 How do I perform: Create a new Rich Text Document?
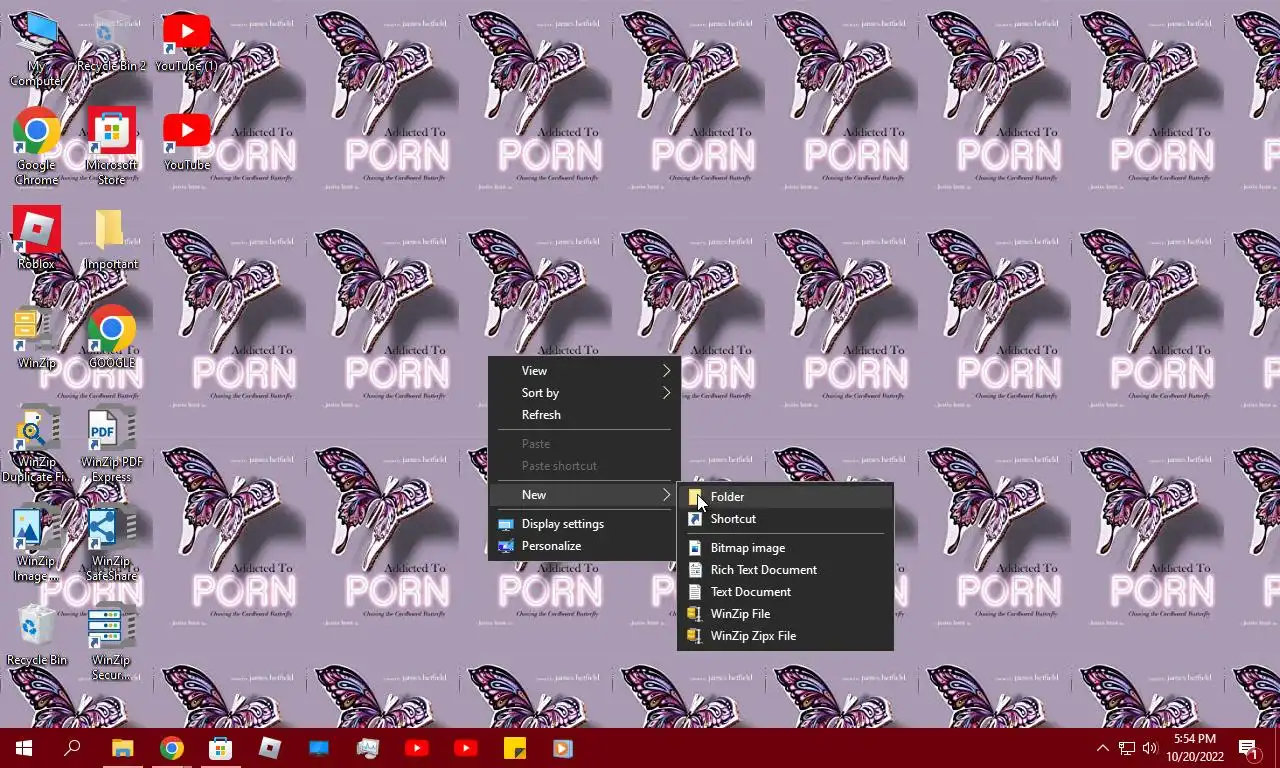tap(785, 570)
